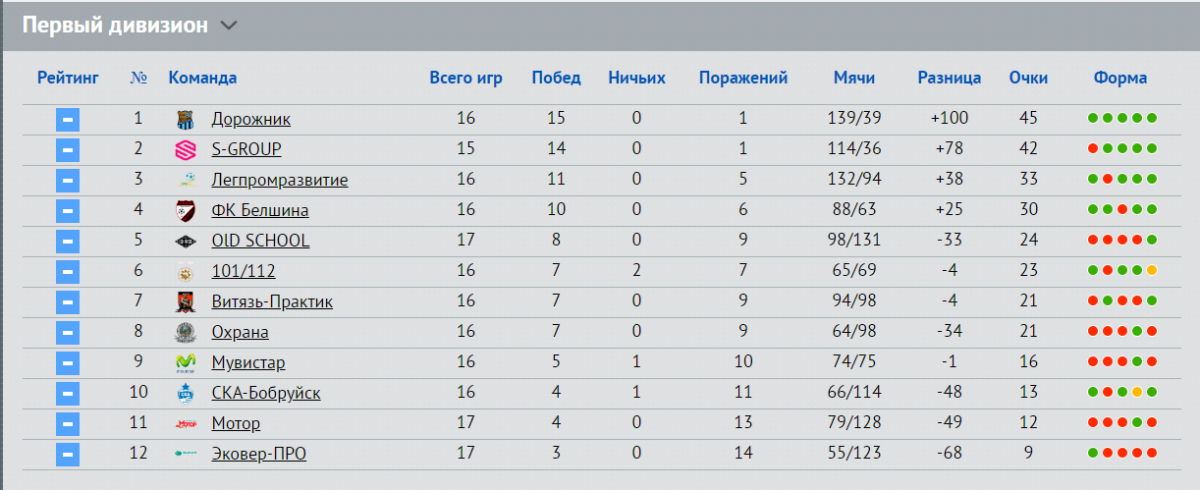Click the Мувистар green logo icon
Image resolution: width=1200 pixels, height=490 pixels.
pyautogui.click(x=186, y=363)
